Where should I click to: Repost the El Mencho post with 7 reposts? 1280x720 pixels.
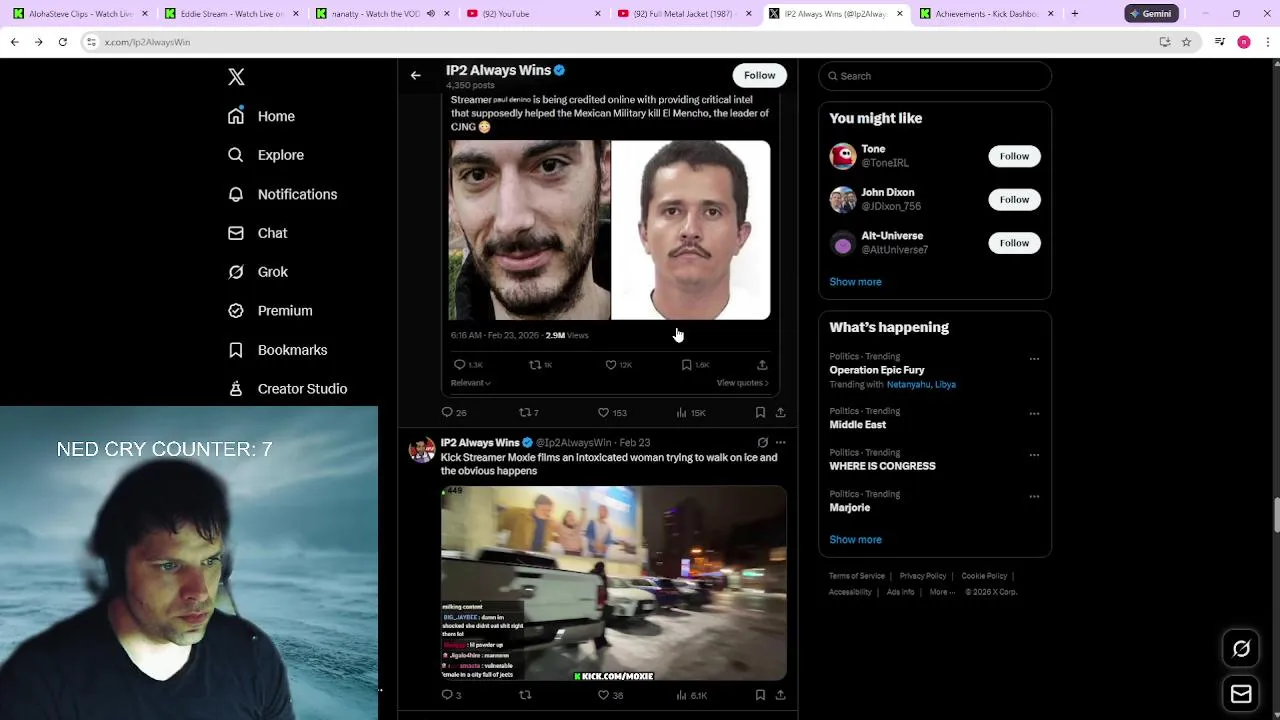pyautogui.click(x=528, y=412)
